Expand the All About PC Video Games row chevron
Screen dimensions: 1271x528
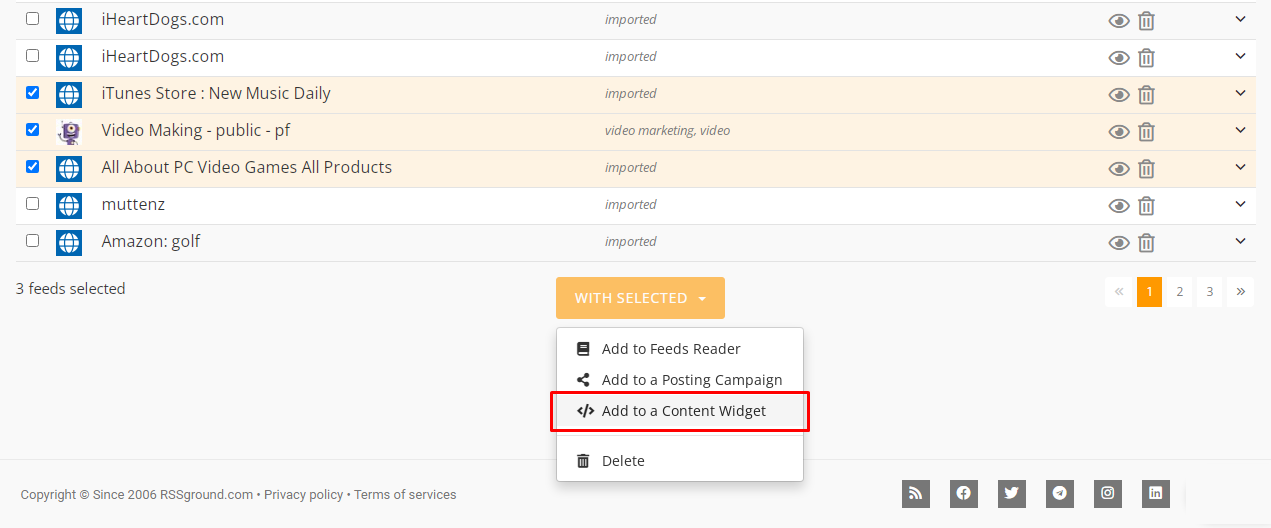[1240, 167]
